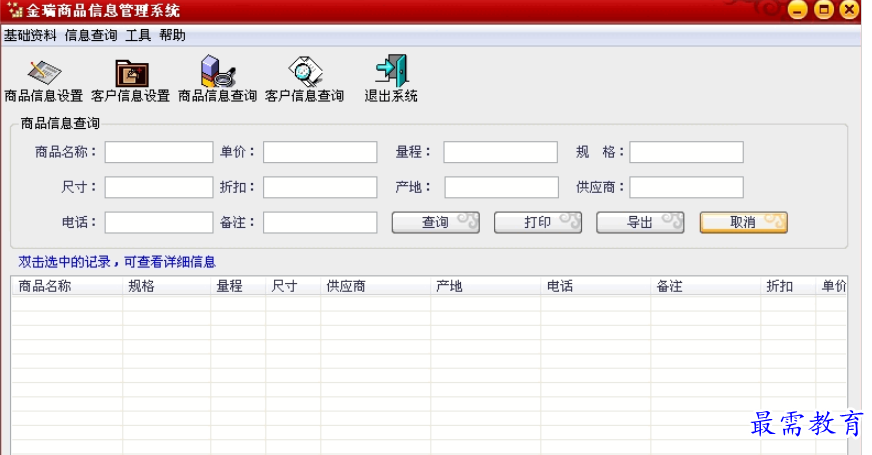Sort by 单价 column header
Viewport: 872px width, 455px height.
click(x=831, y=286)
